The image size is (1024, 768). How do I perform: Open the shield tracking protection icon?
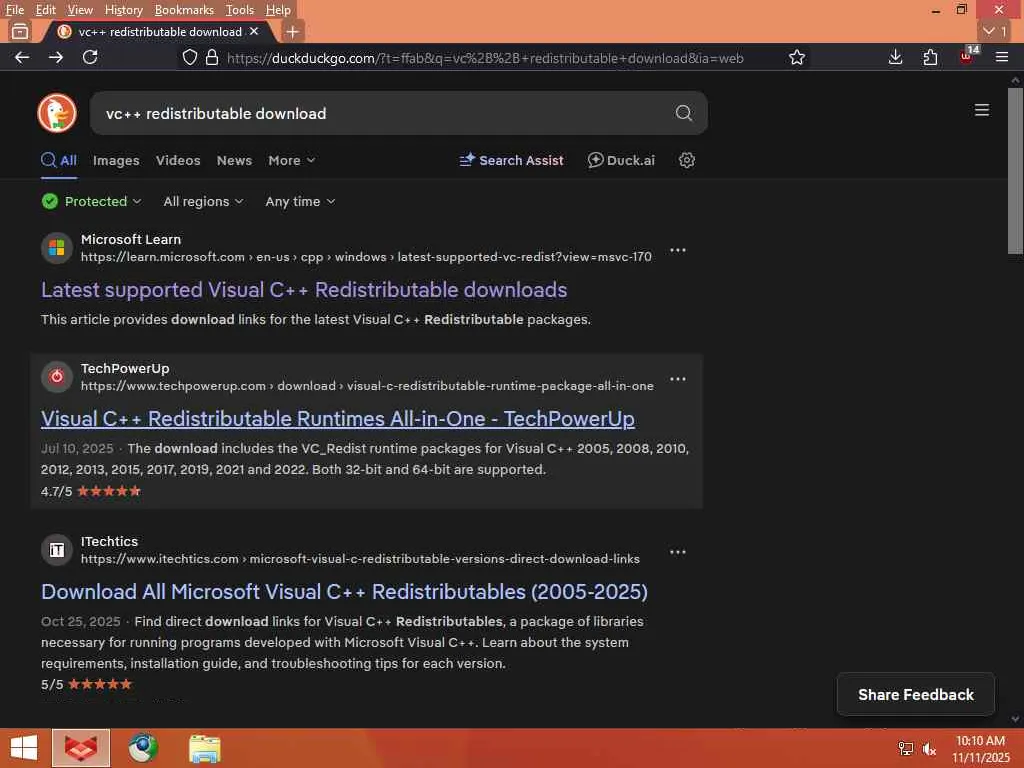pyautogui.click(x=189, y=57)
